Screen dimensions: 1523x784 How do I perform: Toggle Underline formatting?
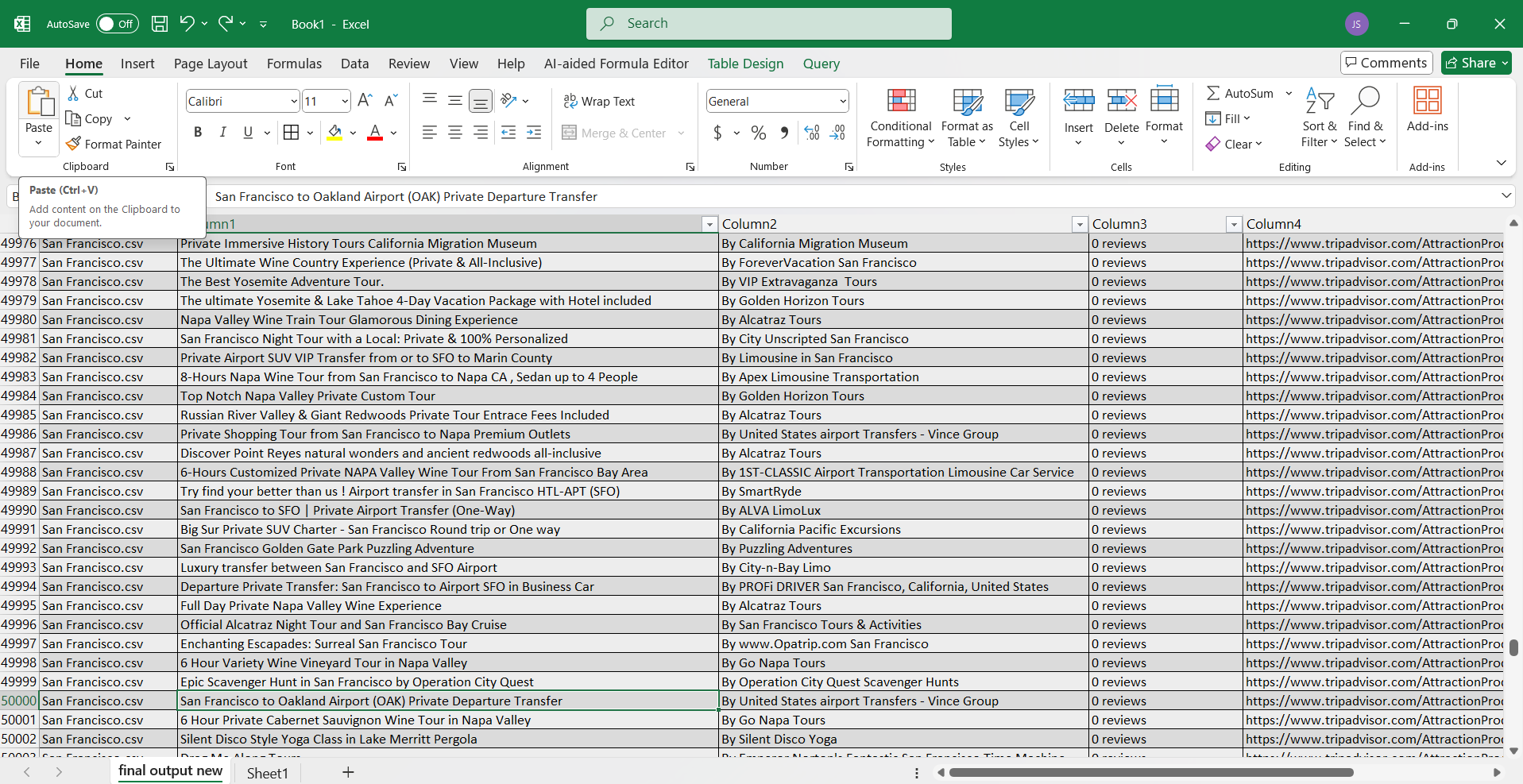tap(248, 133)
